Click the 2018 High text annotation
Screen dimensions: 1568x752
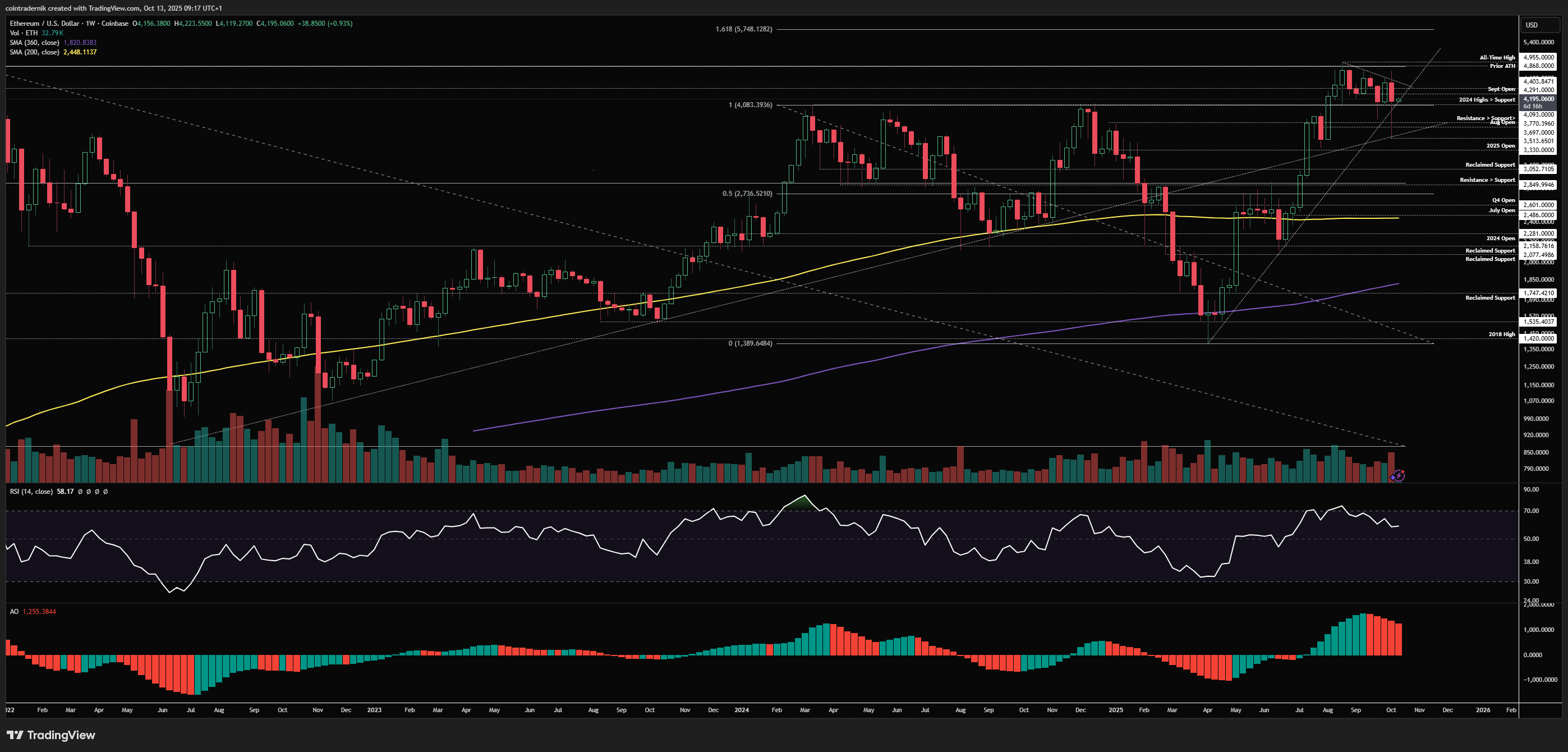tap(1501, 334)
